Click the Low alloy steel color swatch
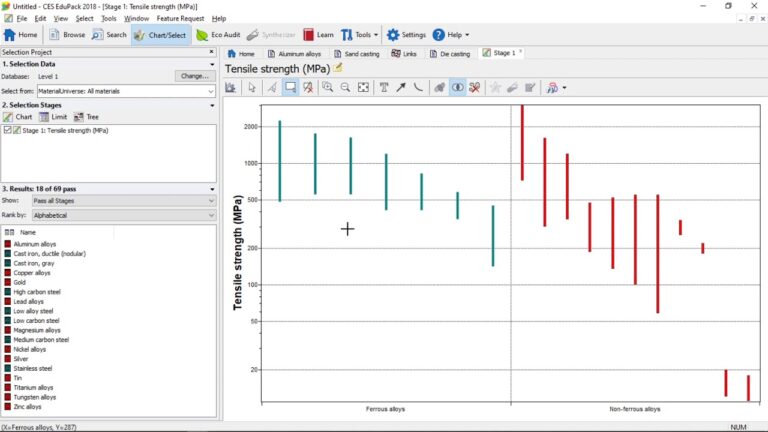 8,311
